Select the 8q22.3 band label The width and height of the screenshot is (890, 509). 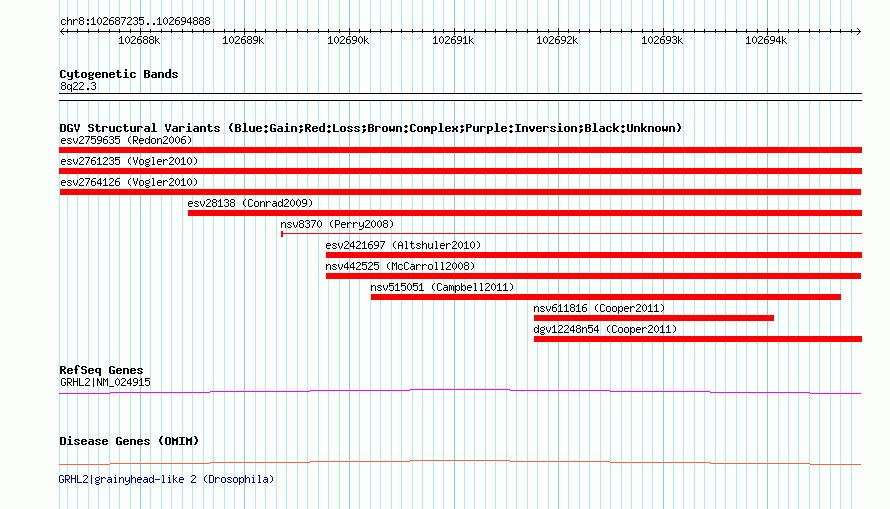coord(78,86)
